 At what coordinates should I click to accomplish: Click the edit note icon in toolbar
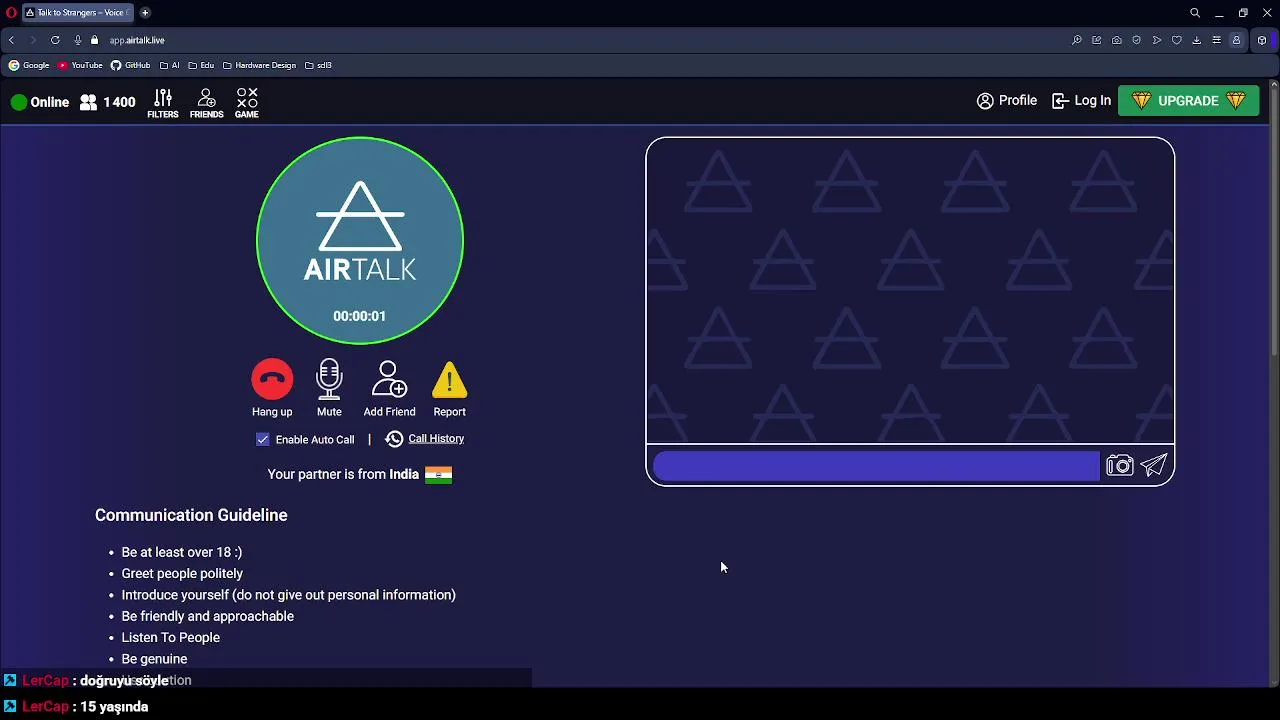coord(1097,40)
